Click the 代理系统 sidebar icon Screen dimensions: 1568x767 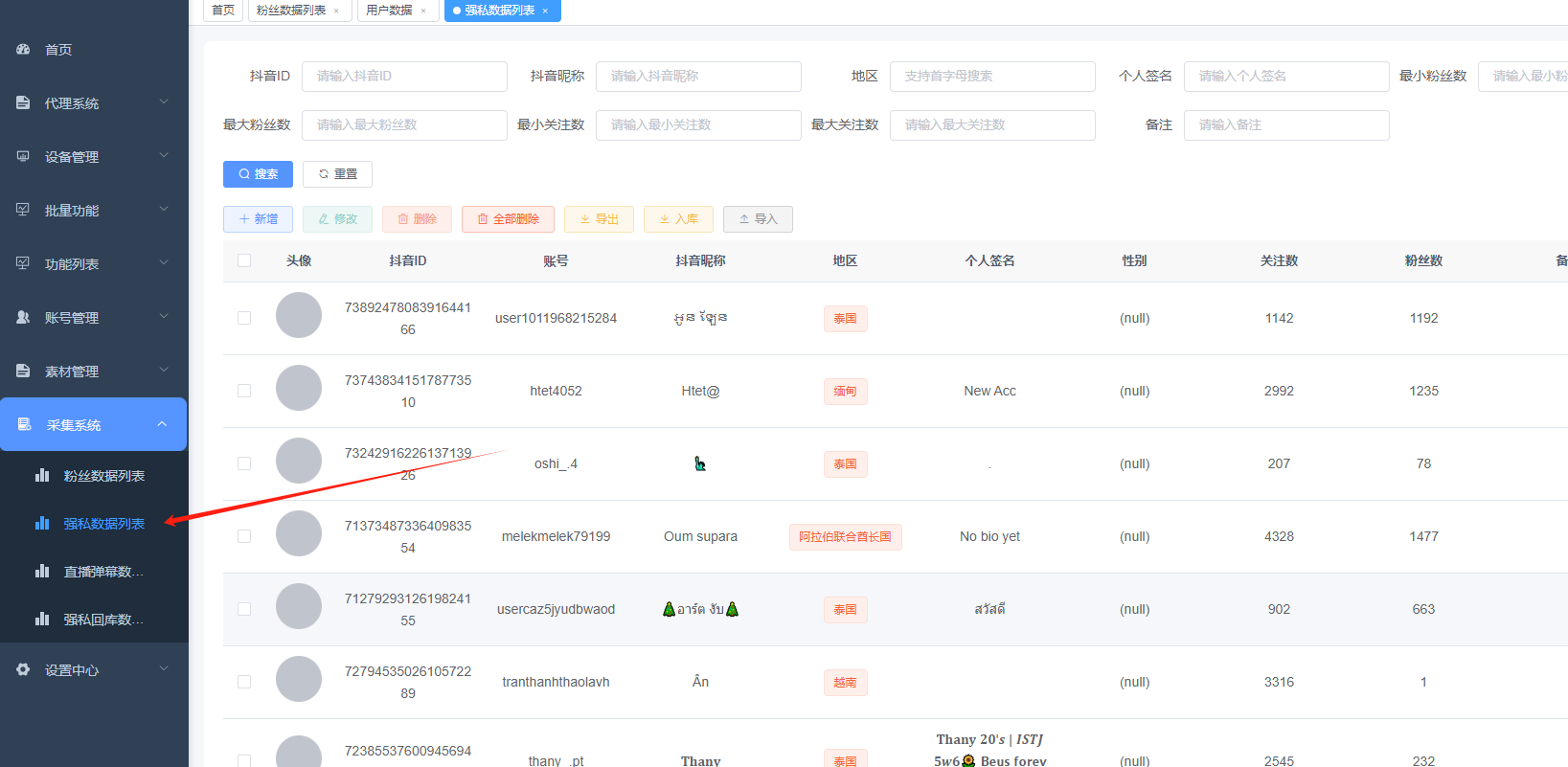pos(23,102)
